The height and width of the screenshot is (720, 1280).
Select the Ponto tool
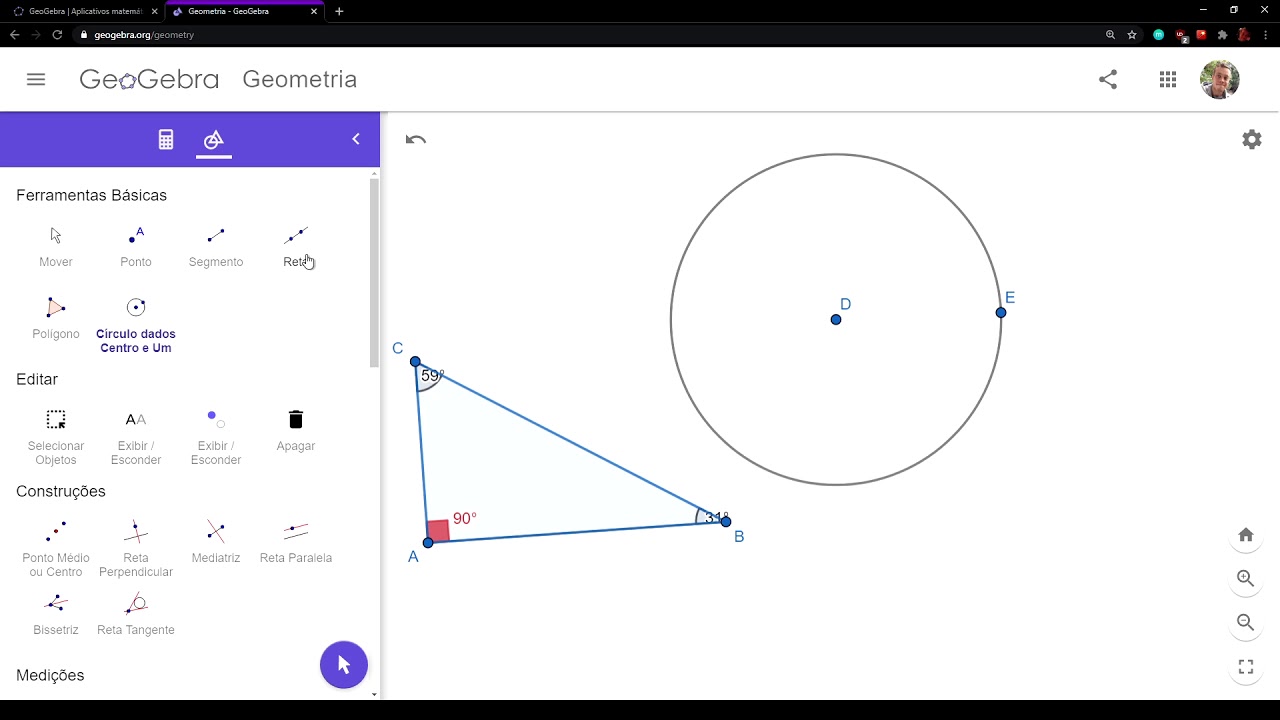[x=136, y=246]
